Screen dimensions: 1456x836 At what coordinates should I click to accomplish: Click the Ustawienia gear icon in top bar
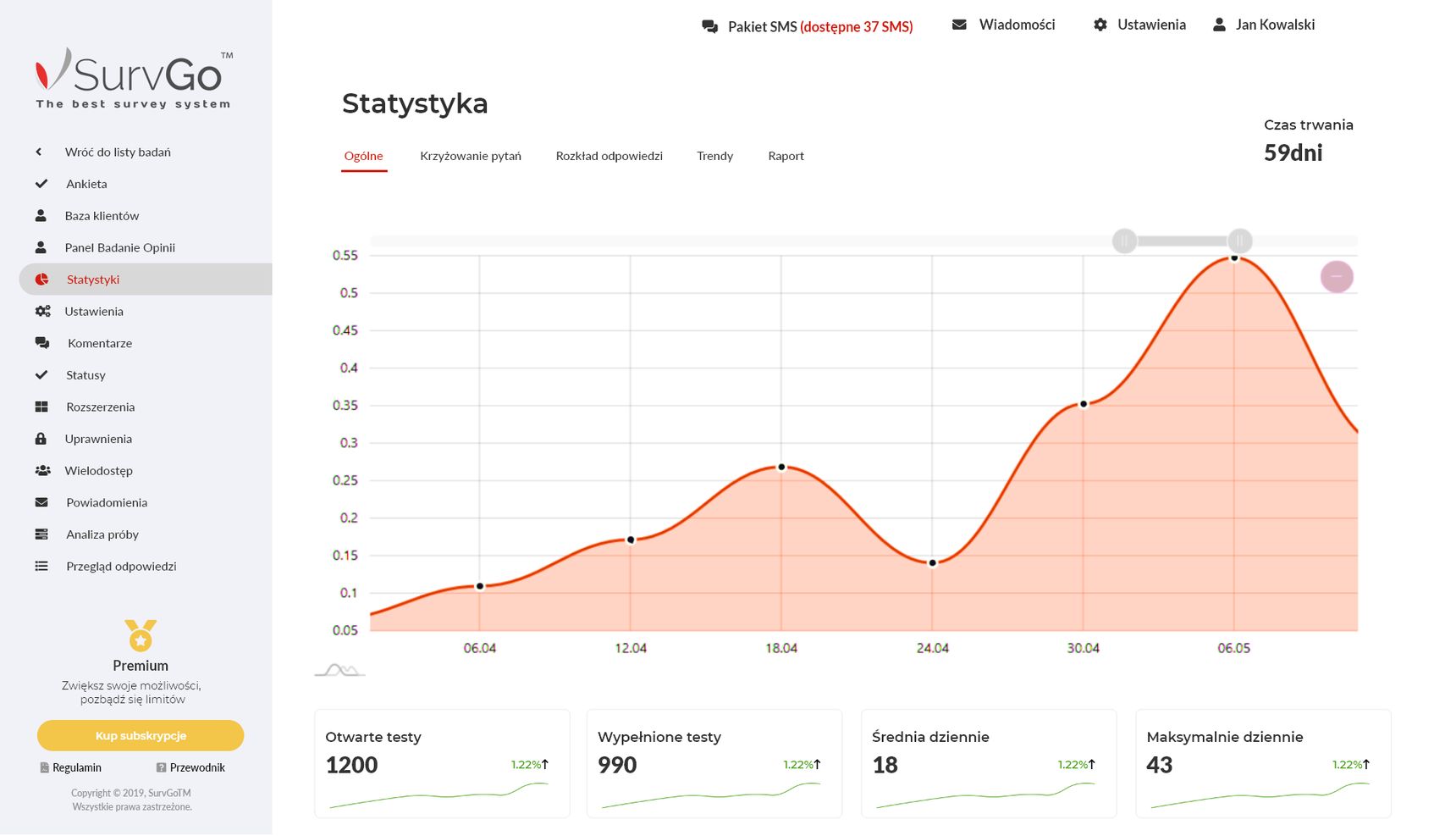[x=1100, y=25]
